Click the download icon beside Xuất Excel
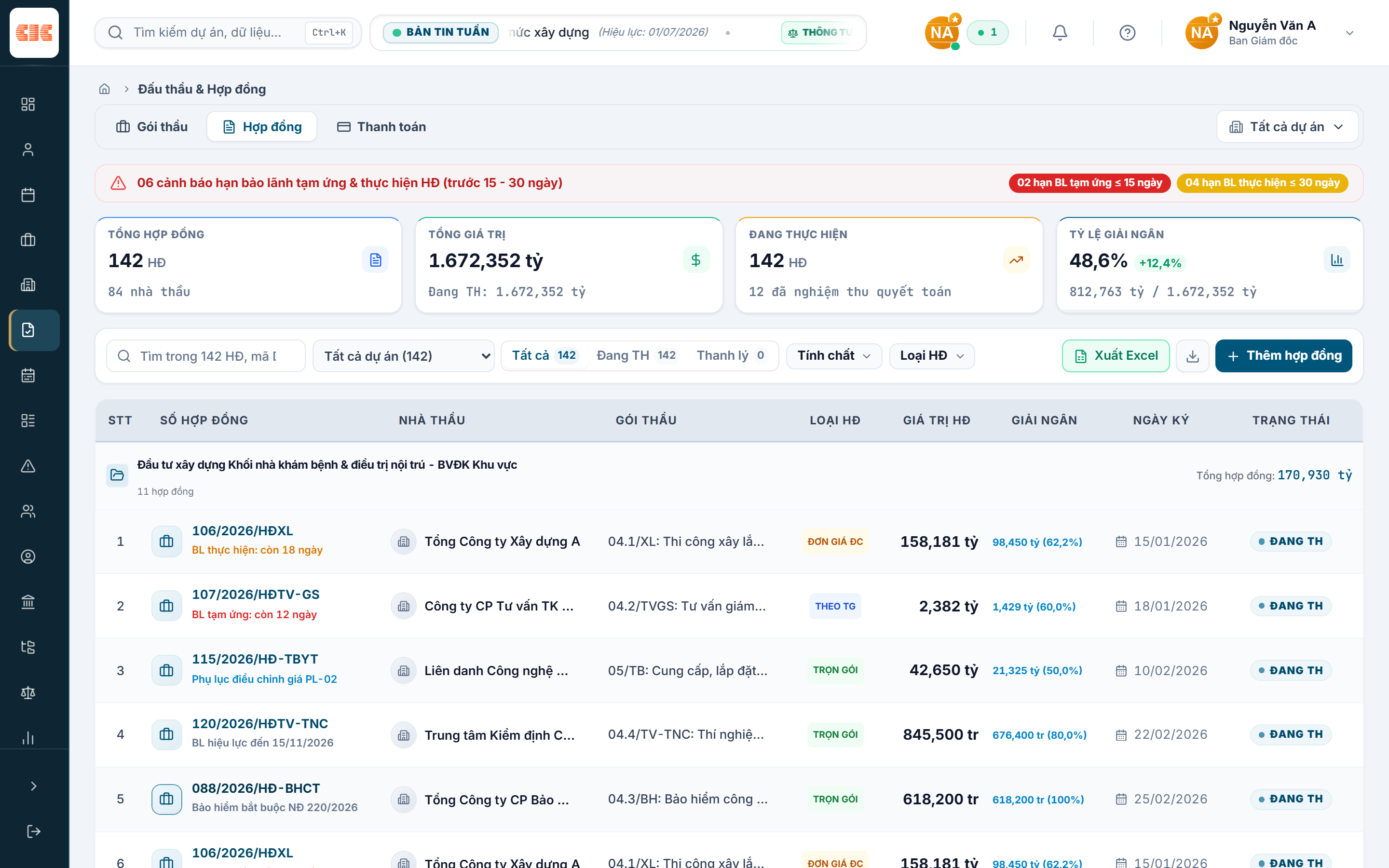Viewport: 1389px width, 868px height. 1192,356
